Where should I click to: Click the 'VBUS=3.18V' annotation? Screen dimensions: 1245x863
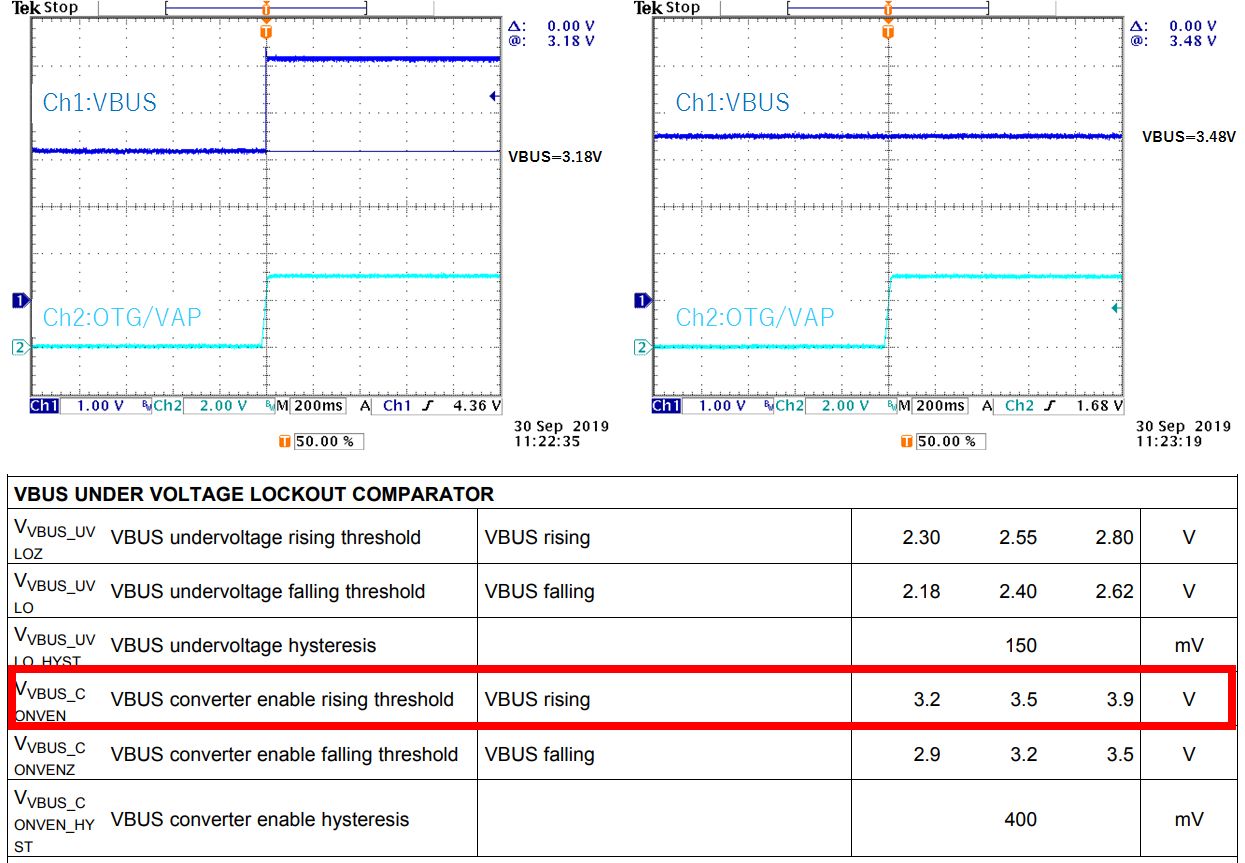click(x=556, y=157)
